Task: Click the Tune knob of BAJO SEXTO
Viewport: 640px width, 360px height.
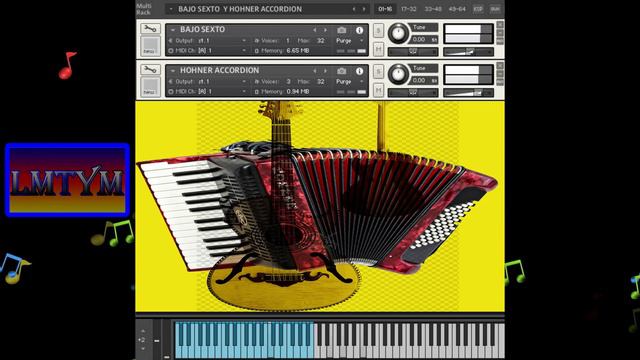Action: point(398,33)
